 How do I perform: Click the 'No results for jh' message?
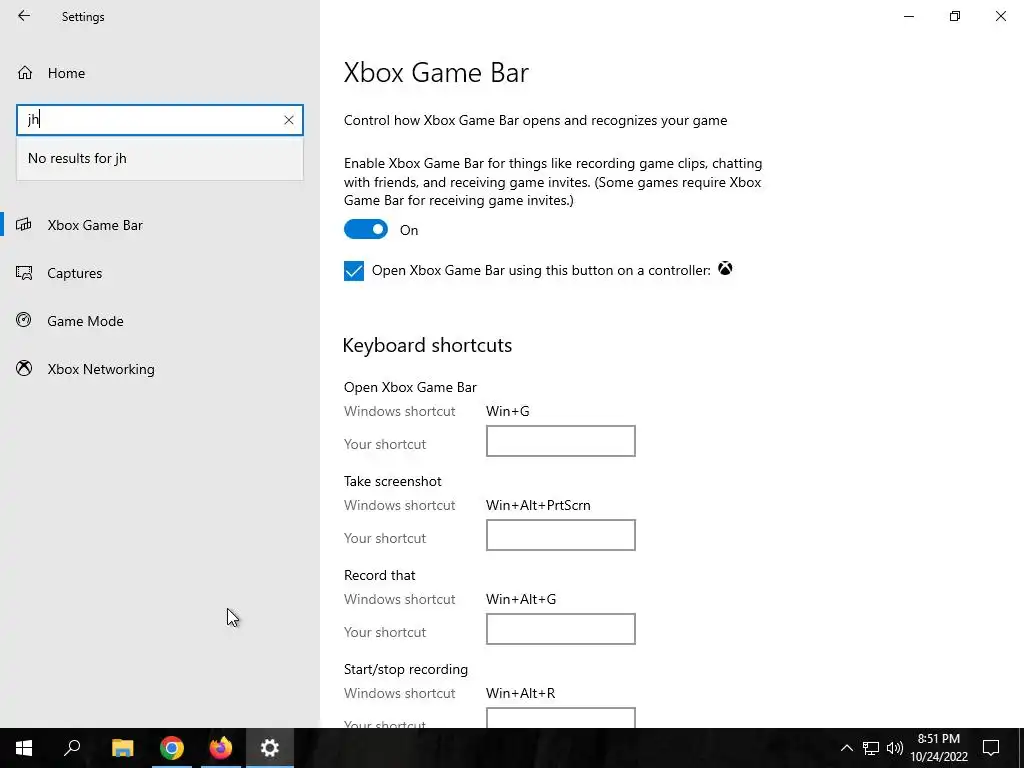click(77, 159)
